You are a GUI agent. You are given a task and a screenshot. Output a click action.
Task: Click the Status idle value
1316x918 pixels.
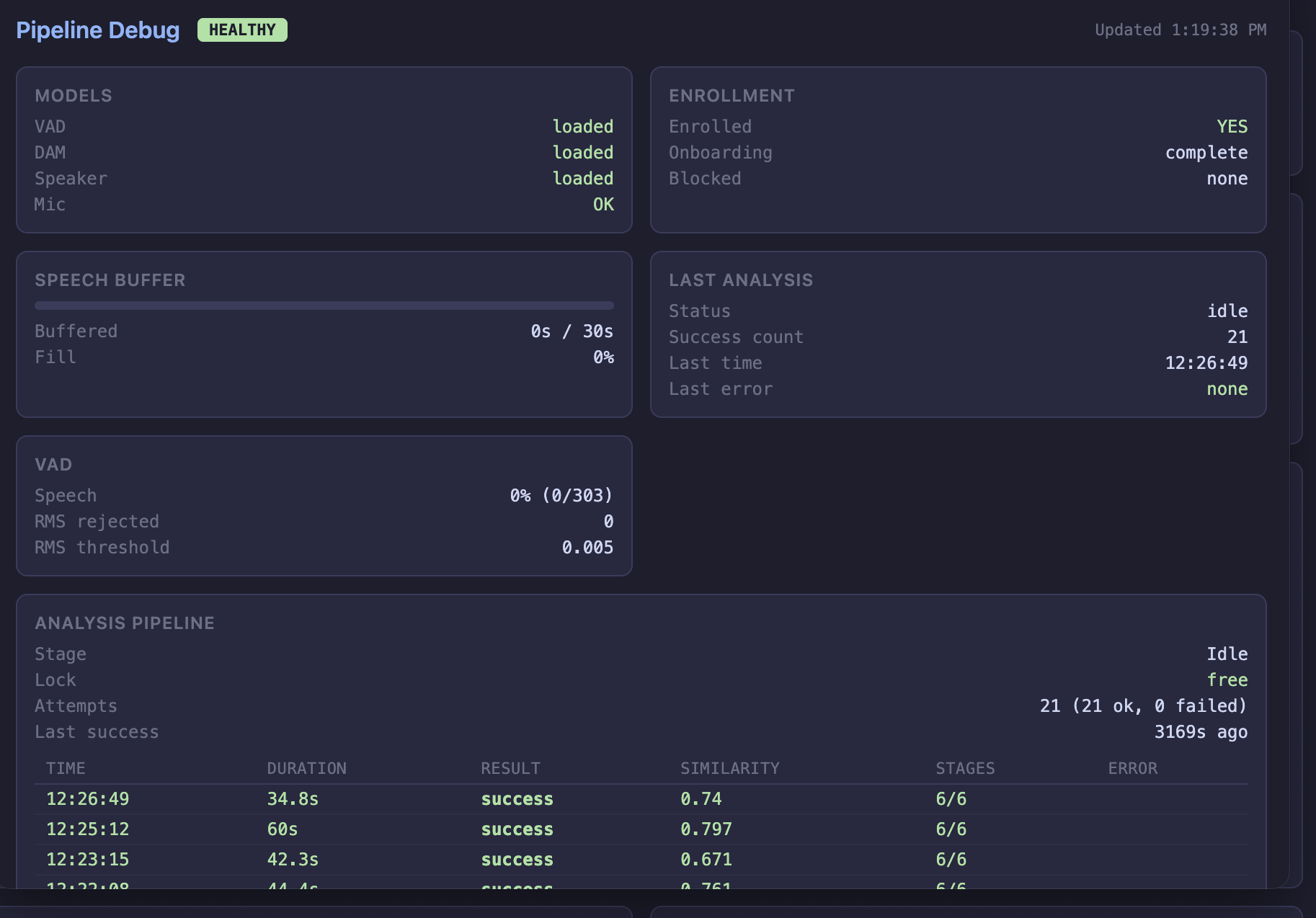pyautogui.click(x=1227, y=311)
